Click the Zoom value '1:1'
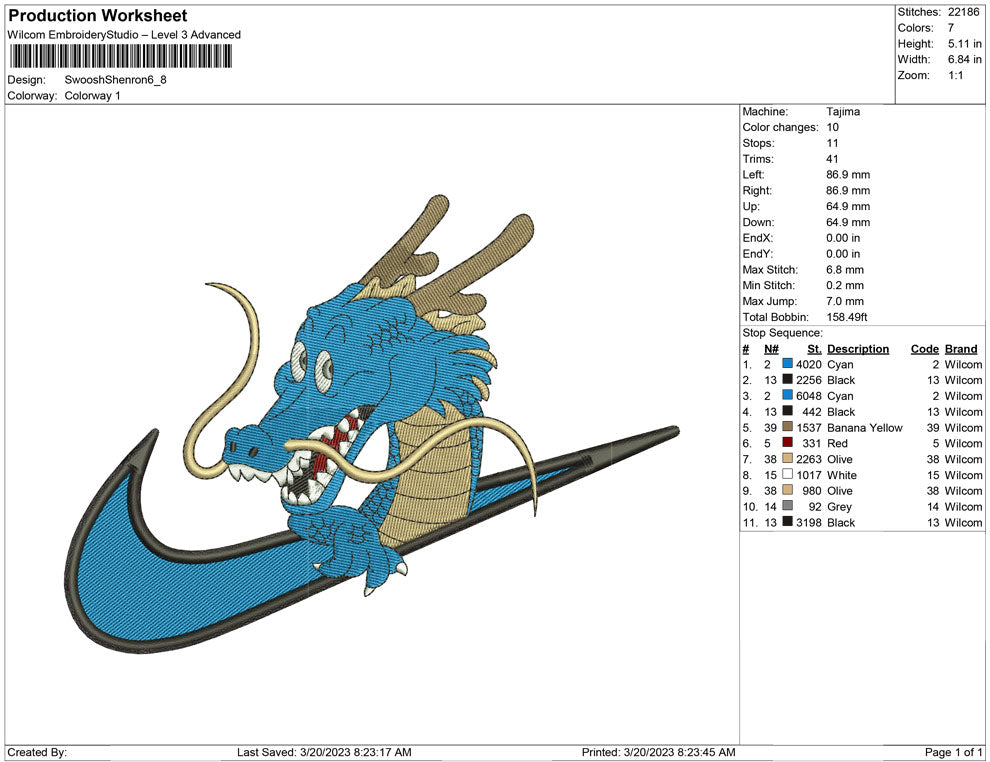The image size is (990, 762). click(x=956, y=75)
